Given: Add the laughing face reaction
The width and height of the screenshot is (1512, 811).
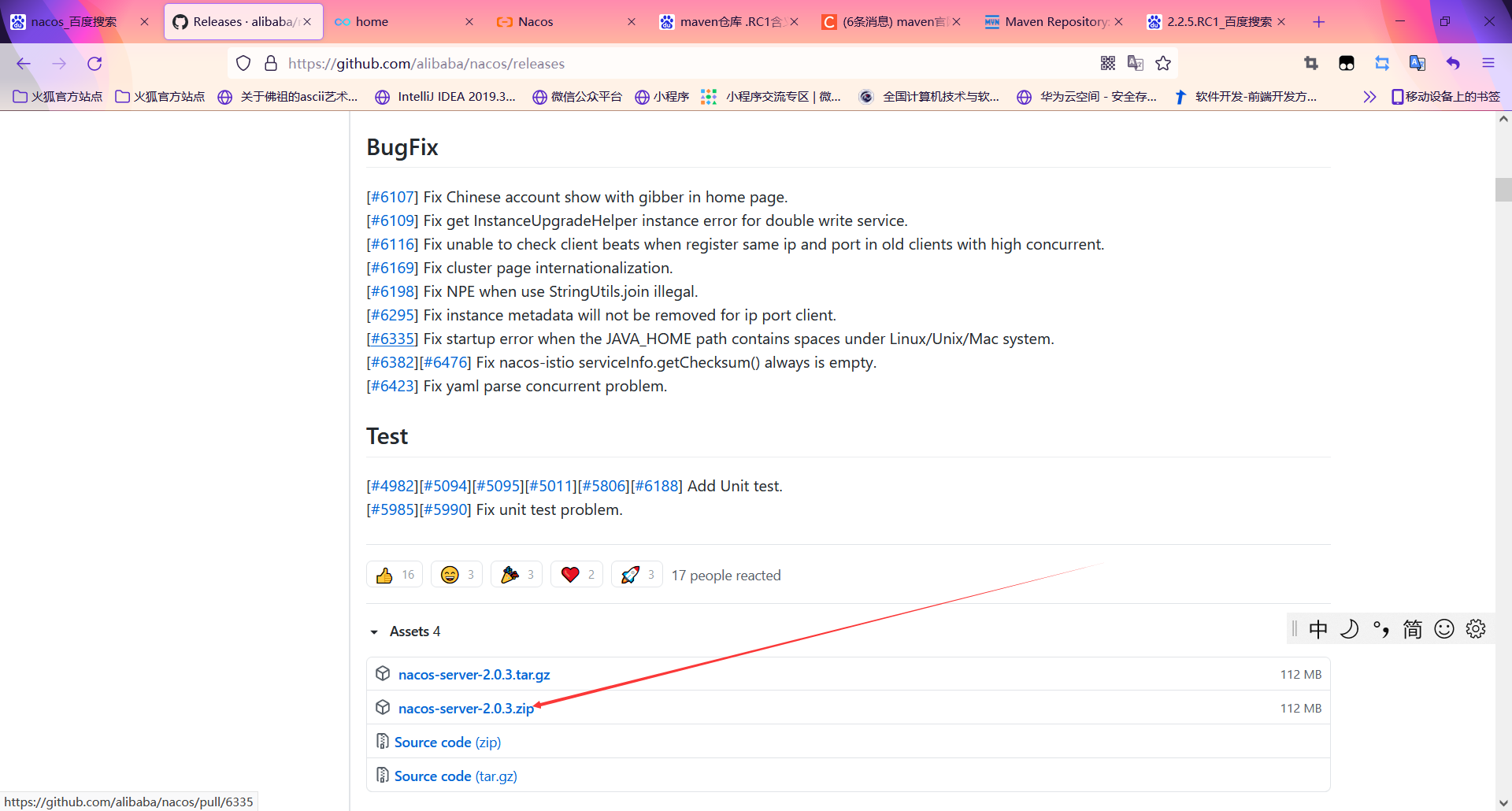Looking at the screenshot, I should click(457, 575).
